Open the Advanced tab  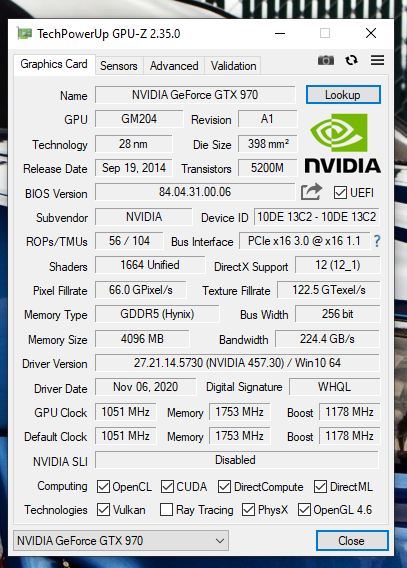click(x=174, y=66)
